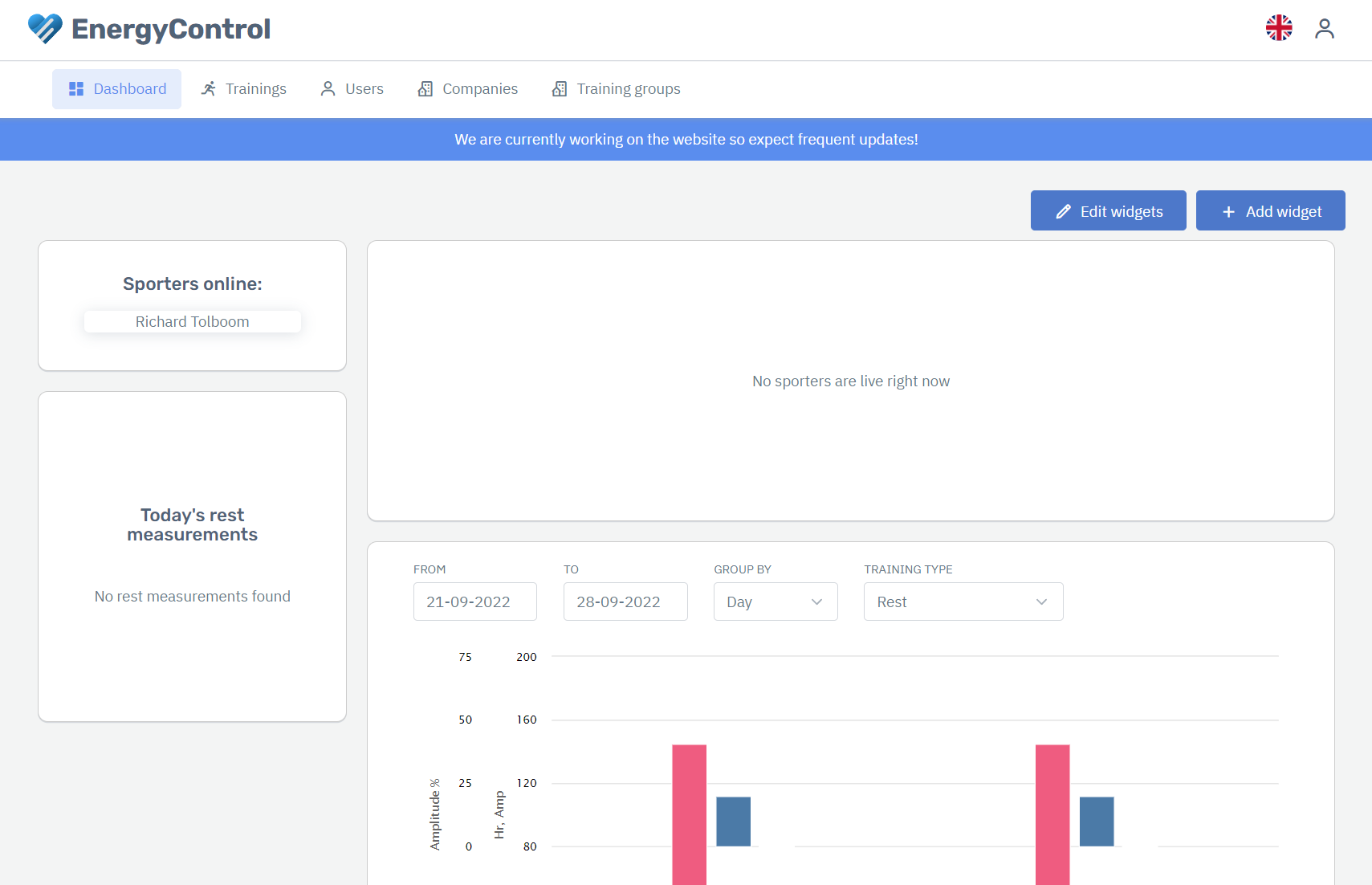The width and height of the screenshot is (1372, 885).
Task: Click the From date field
Action: (474, 602)
